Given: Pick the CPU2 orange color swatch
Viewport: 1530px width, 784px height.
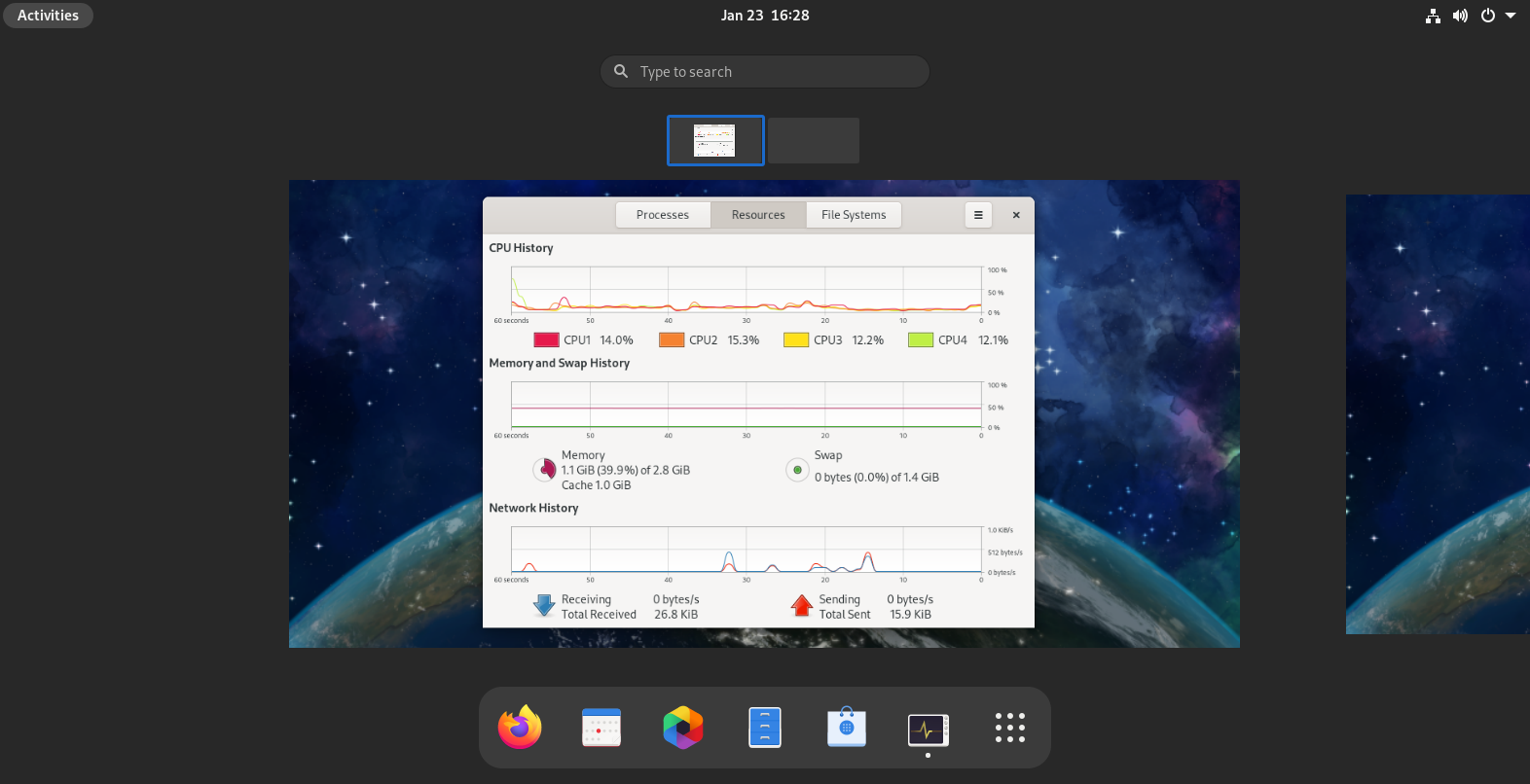Looking at the screenshot, I should [x=672, y=340].
